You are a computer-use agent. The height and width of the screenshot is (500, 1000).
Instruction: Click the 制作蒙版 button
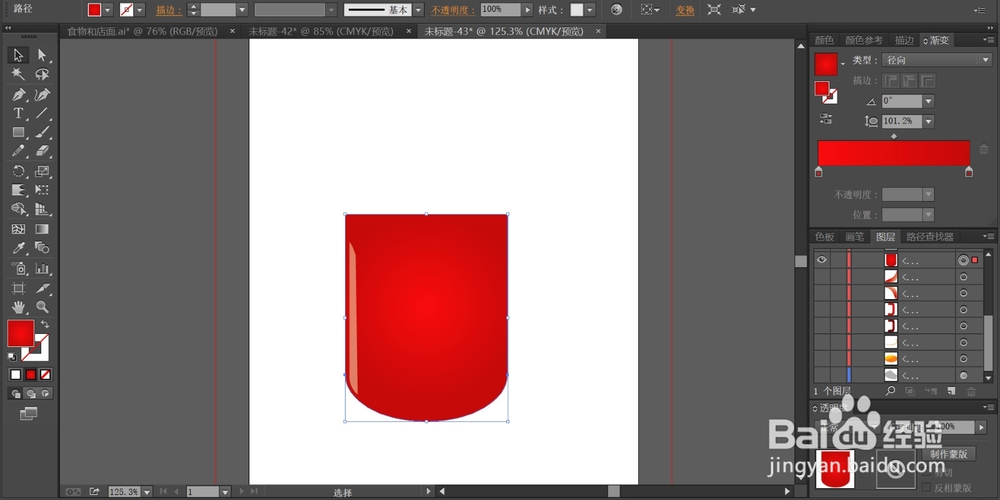pyautogui.click(x=949, y=454)
